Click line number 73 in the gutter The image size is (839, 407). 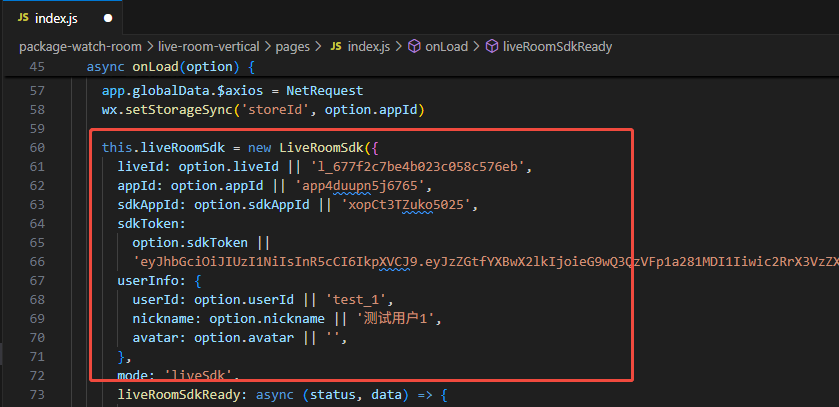(38, 396)
